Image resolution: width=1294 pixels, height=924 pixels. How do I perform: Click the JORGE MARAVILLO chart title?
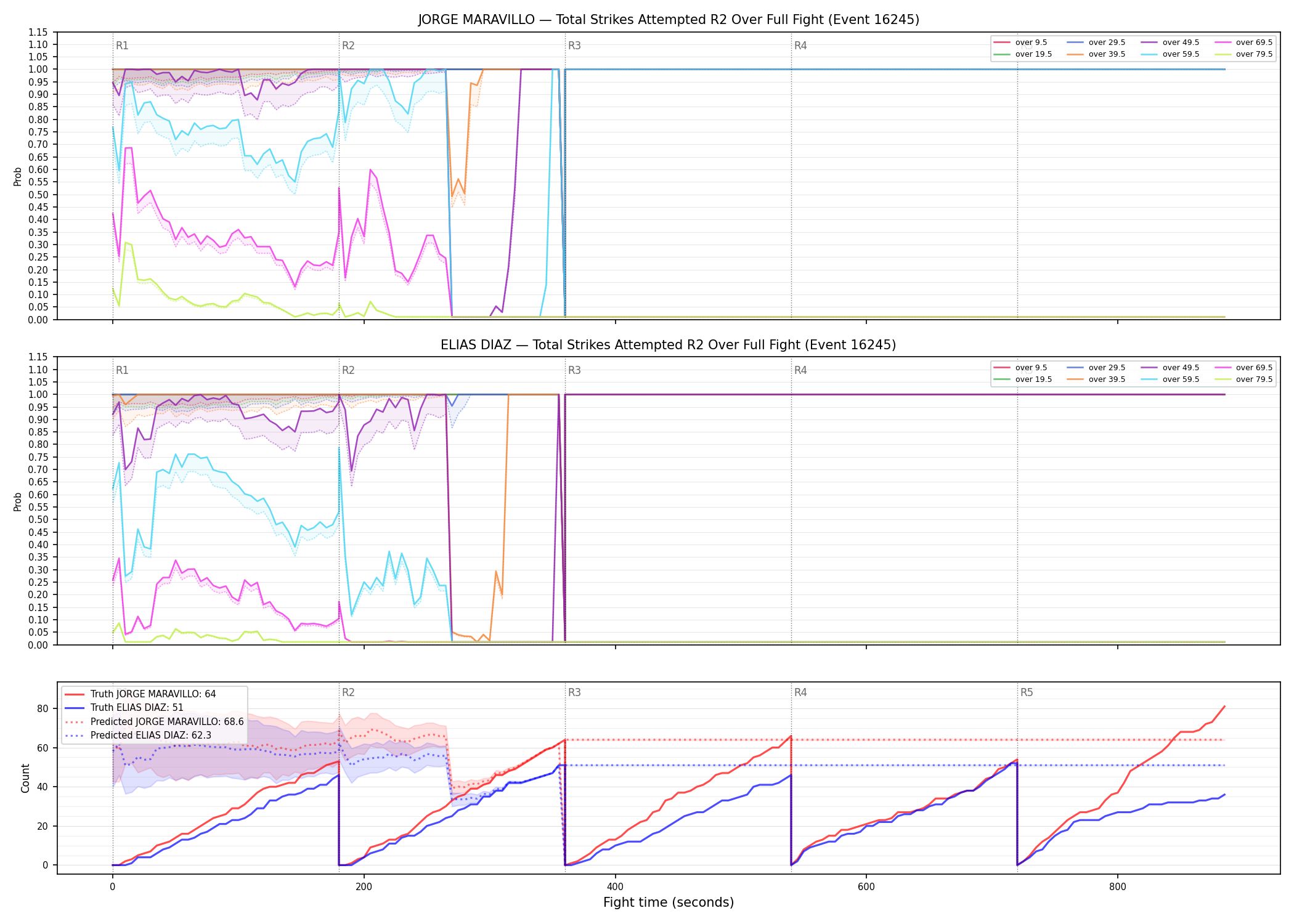pos(669,20)
